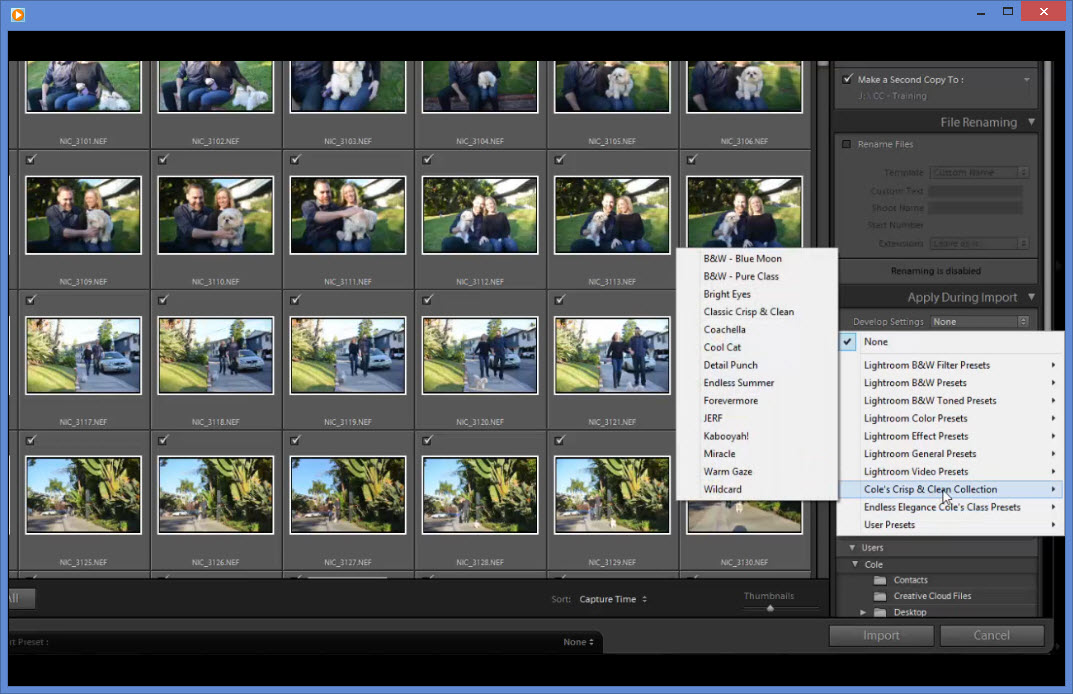Uncheck the NIC_3109.NEF photo checkbox
The width and height of the screenshot is (1073, 694).
point(31,159)
